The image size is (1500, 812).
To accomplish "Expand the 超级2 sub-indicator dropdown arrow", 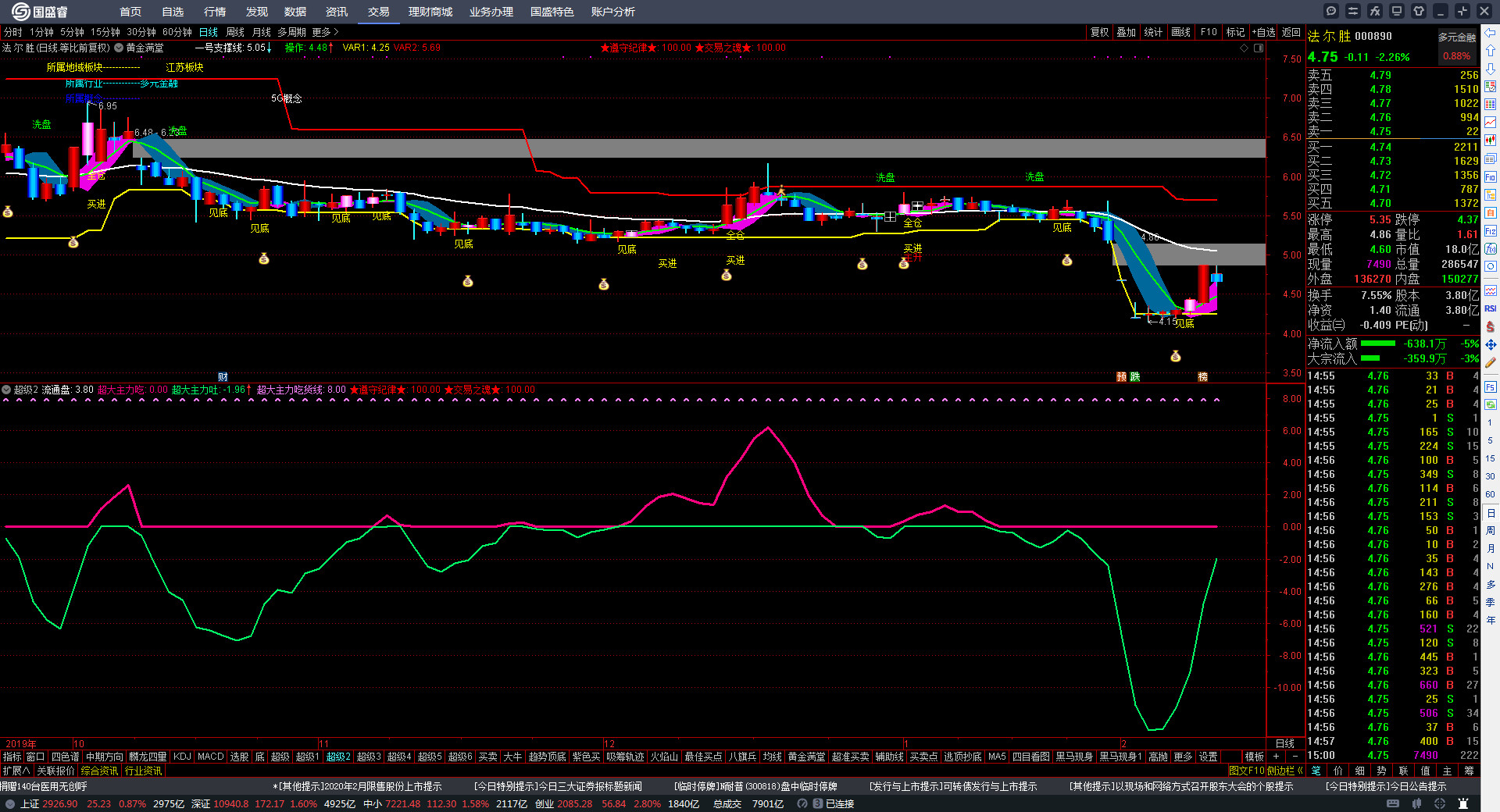I will (6, 390).
